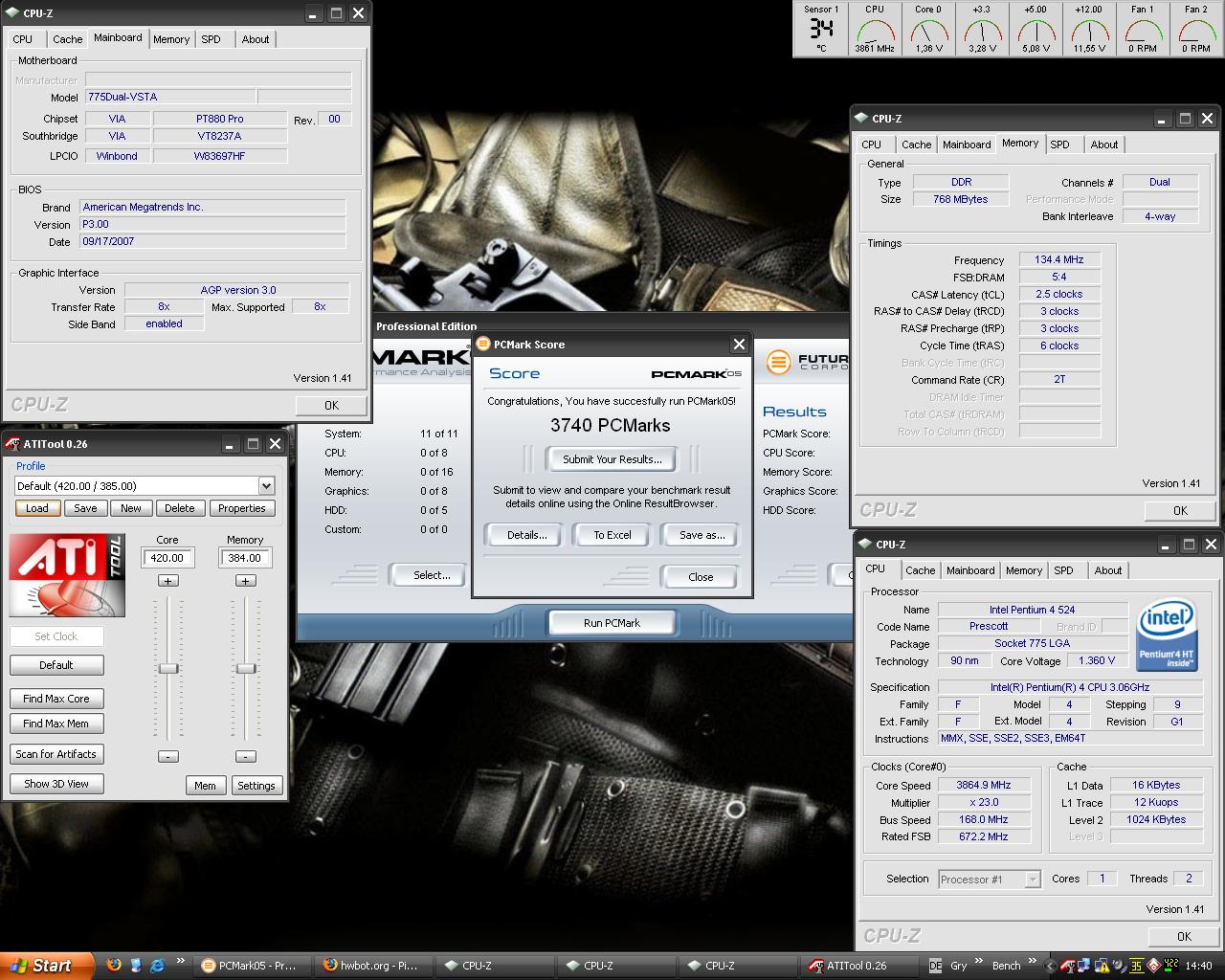
Task: Click the ATI Tool logo image
Action: [67, 574]
